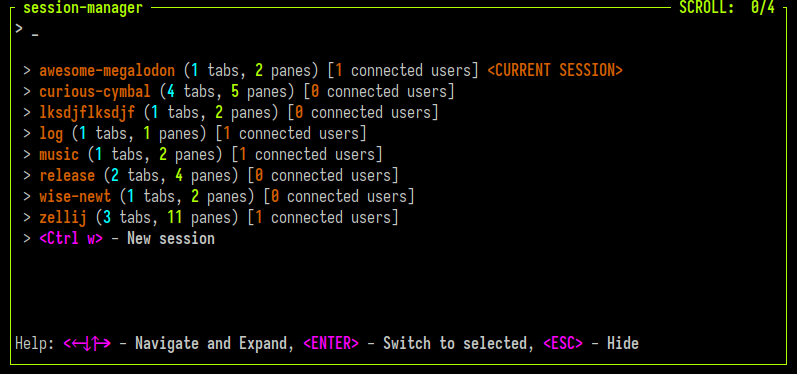
Task: Click the arrow beside New session
Action: click(x=27, y=239)
